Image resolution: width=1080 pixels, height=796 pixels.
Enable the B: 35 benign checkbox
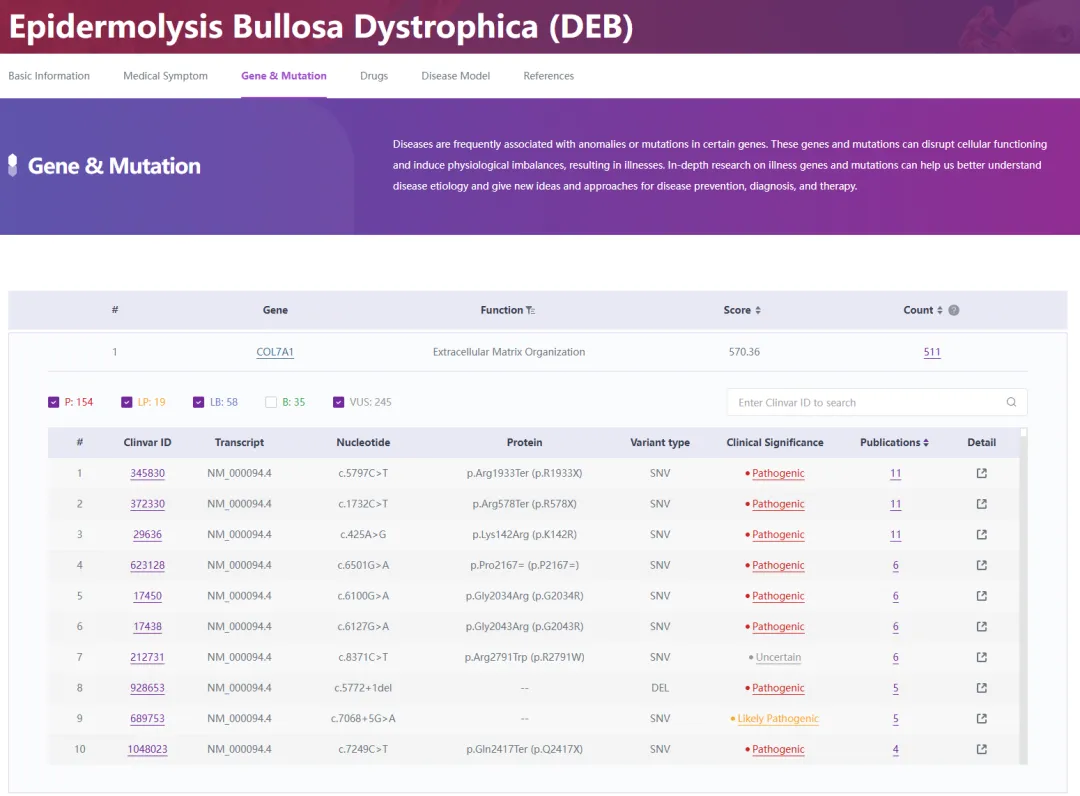pyautogui.click(x=271, y=402)
